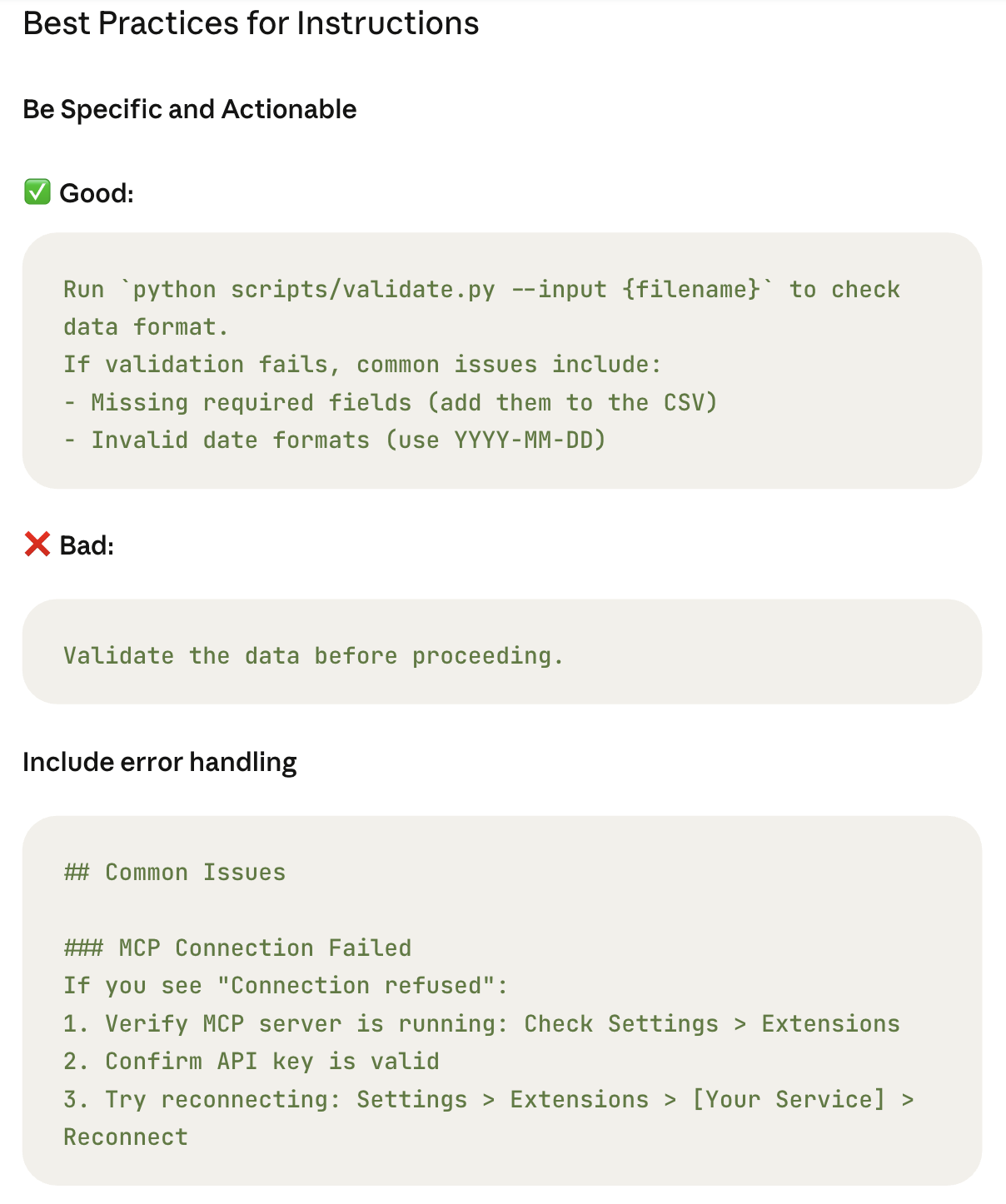This screenshot has height=1204, width=1006.
Task: Click the word Reconnect on the last line
Action: [x=126, y=1137]
